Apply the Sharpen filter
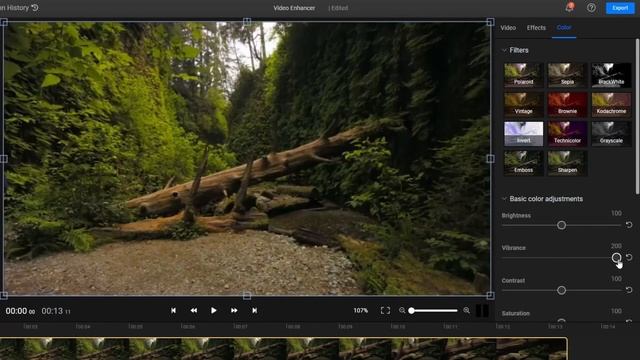The image size is (640, 360). coord(567,163)
